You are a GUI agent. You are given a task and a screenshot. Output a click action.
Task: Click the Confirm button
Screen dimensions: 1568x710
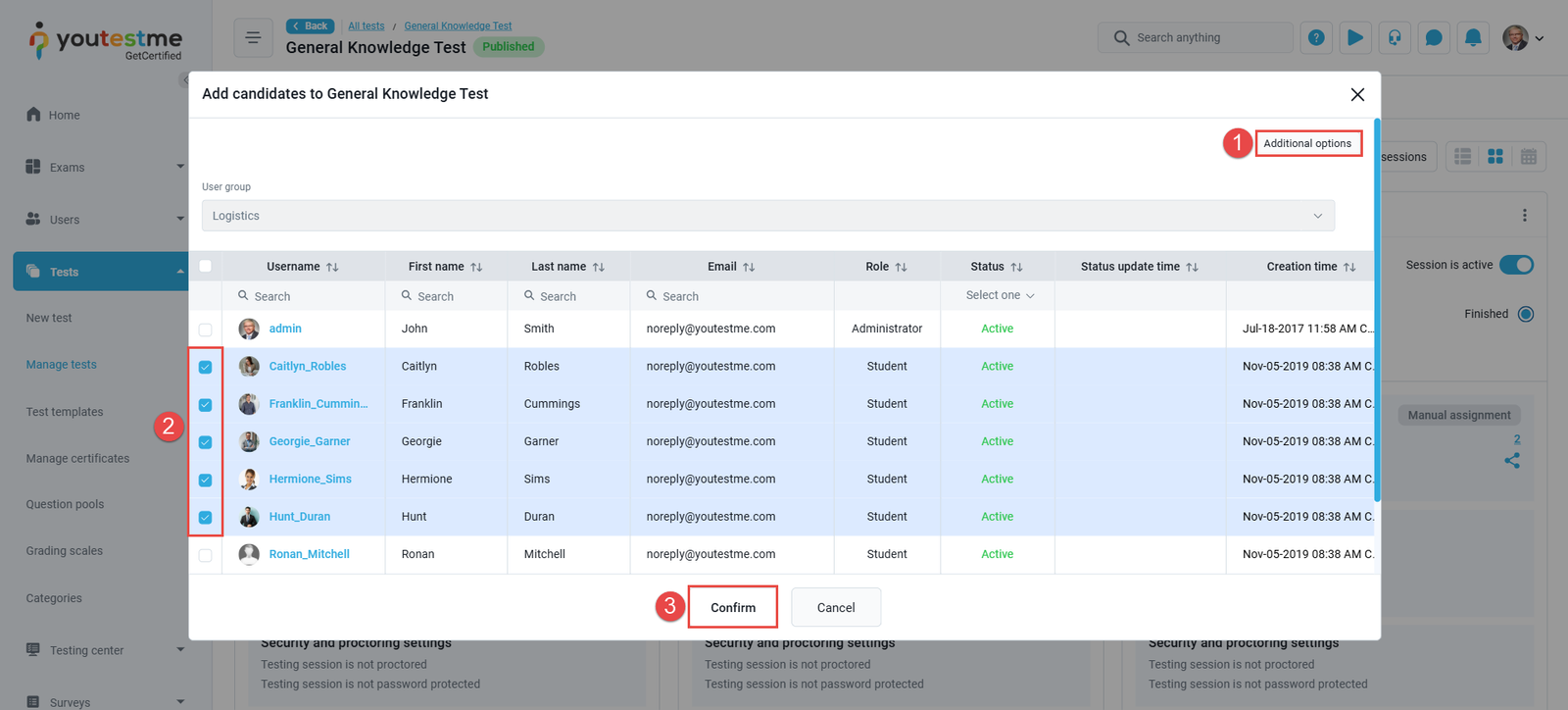(732, 607)
